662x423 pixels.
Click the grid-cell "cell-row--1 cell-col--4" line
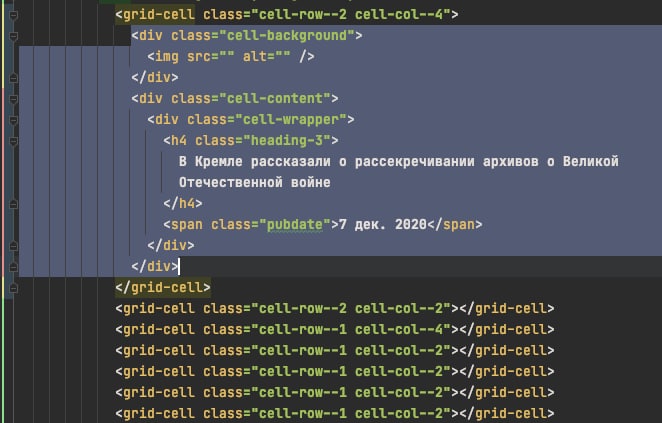[335, 330]
